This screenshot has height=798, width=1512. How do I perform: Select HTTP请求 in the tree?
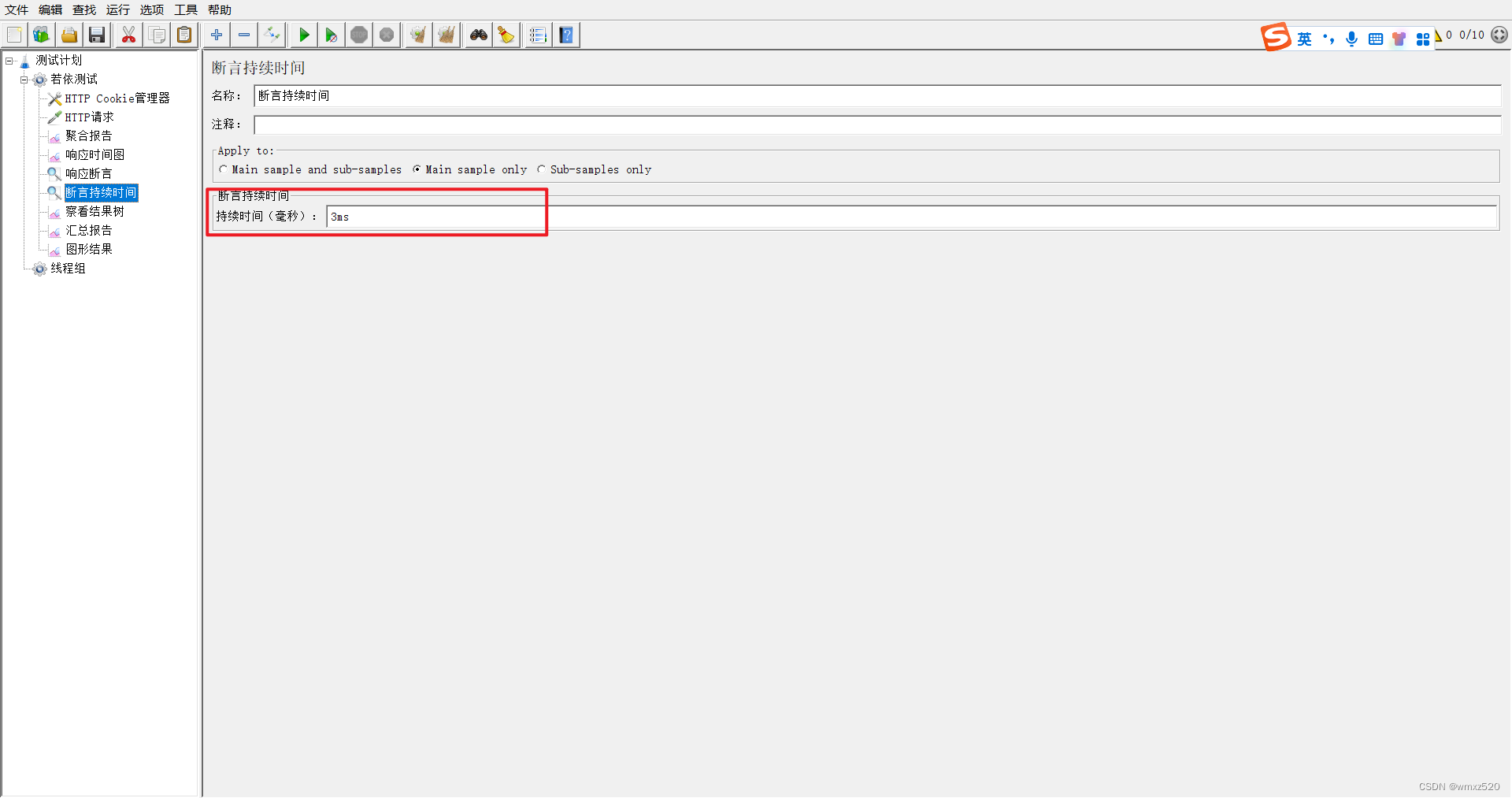90,117
